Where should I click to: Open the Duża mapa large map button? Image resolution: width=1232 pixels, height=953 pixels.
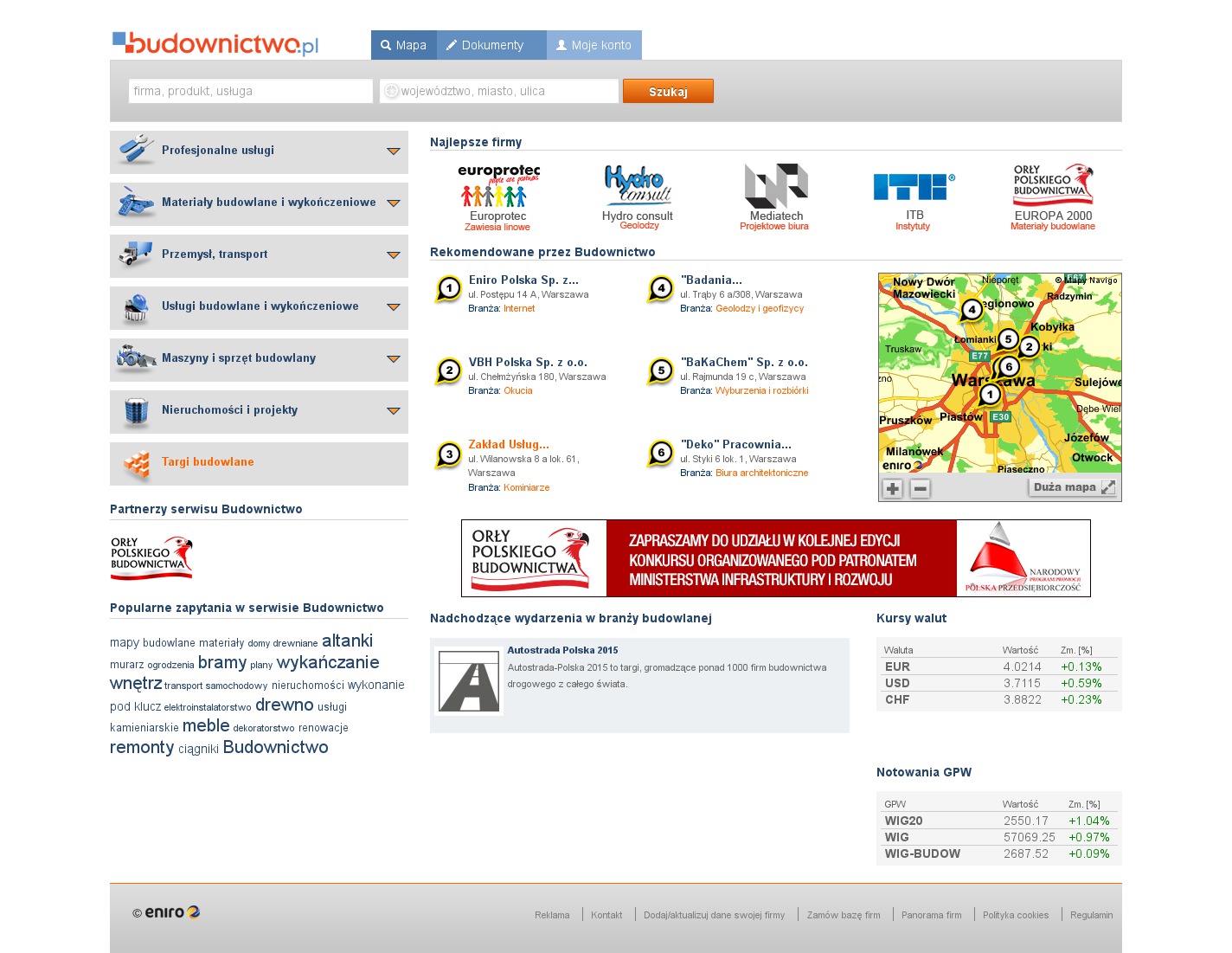click(1073, 487)
